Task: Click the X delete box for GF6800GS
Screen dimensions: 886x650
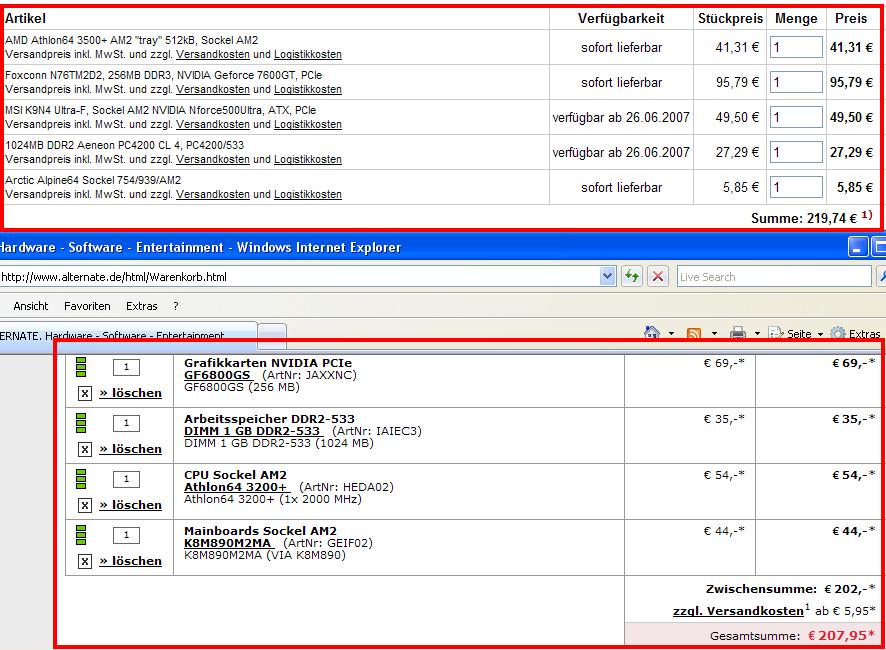Action: 85,393
